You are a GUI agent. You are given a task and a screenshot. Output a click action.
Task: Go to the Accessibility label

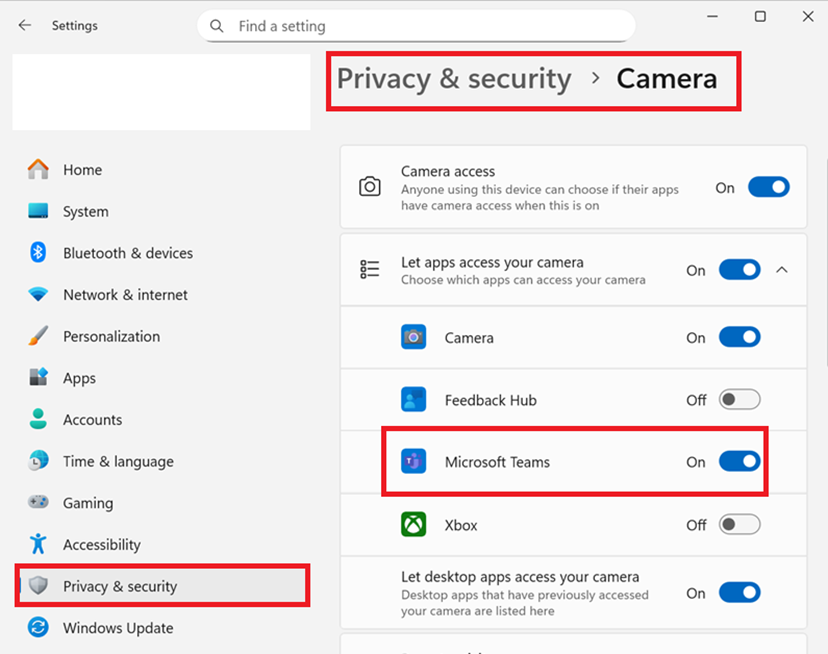point(102,545)
